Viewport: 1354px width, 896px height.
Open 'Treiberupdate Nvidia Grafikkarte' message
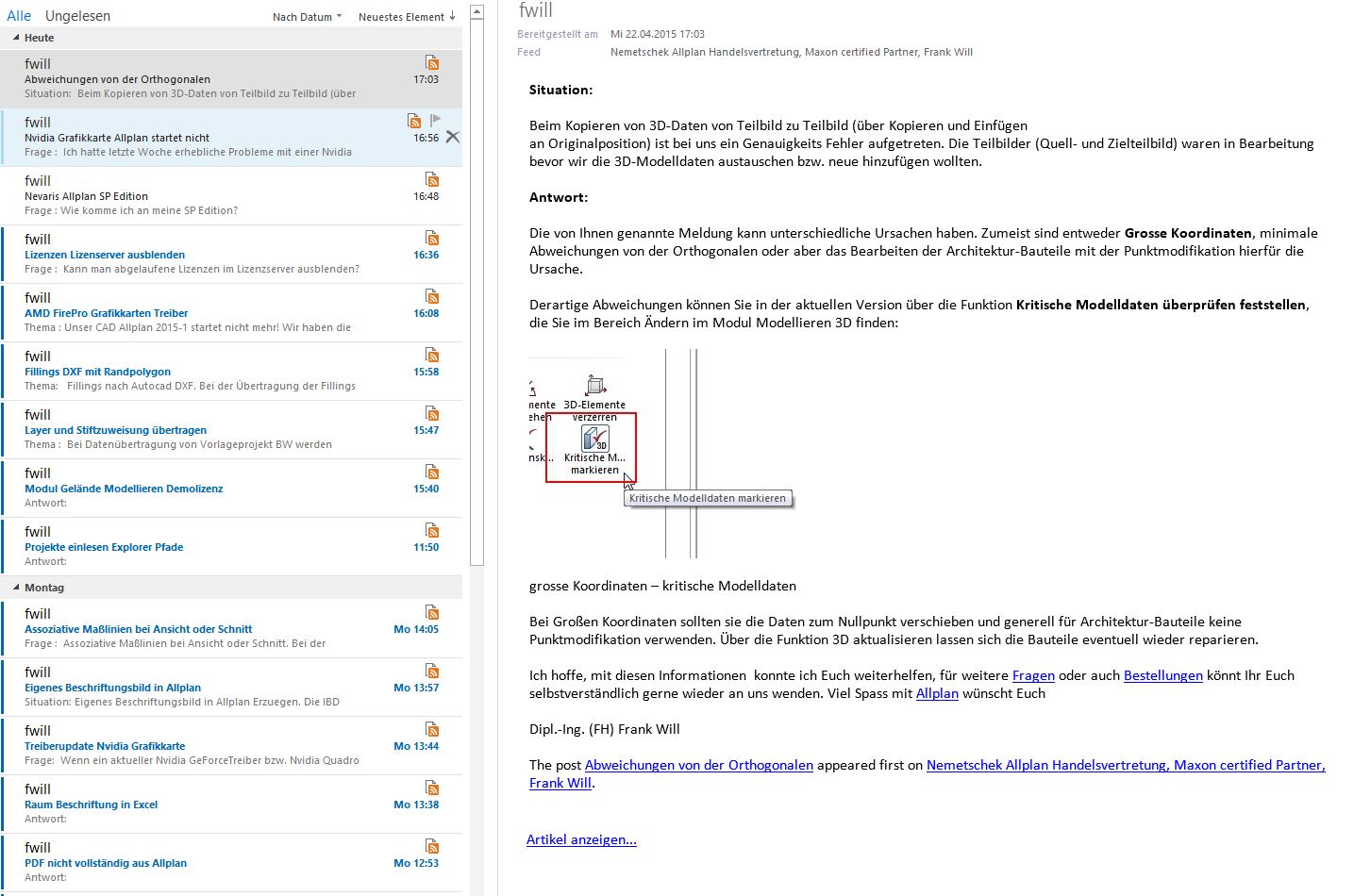pos(231,746)
